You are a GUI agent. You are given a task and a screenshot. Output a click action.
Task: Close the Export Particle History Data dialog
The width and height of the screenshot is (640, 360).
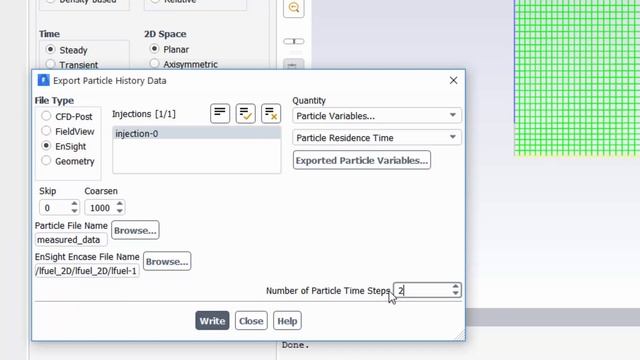click(453, 80)
